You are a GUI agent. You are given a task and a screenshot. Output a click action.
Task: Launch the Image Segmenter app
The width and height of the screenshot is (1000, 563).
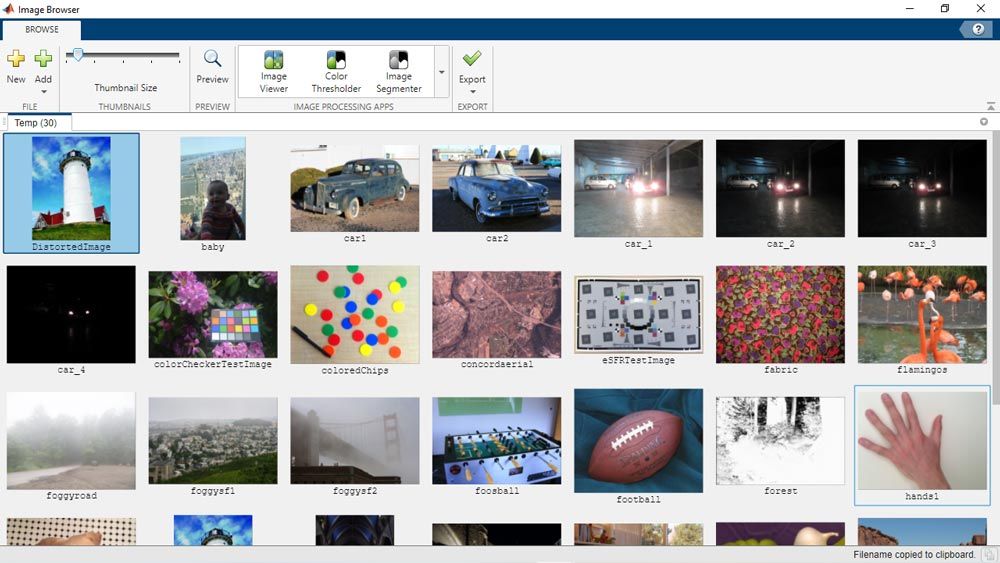coord(399,60)
